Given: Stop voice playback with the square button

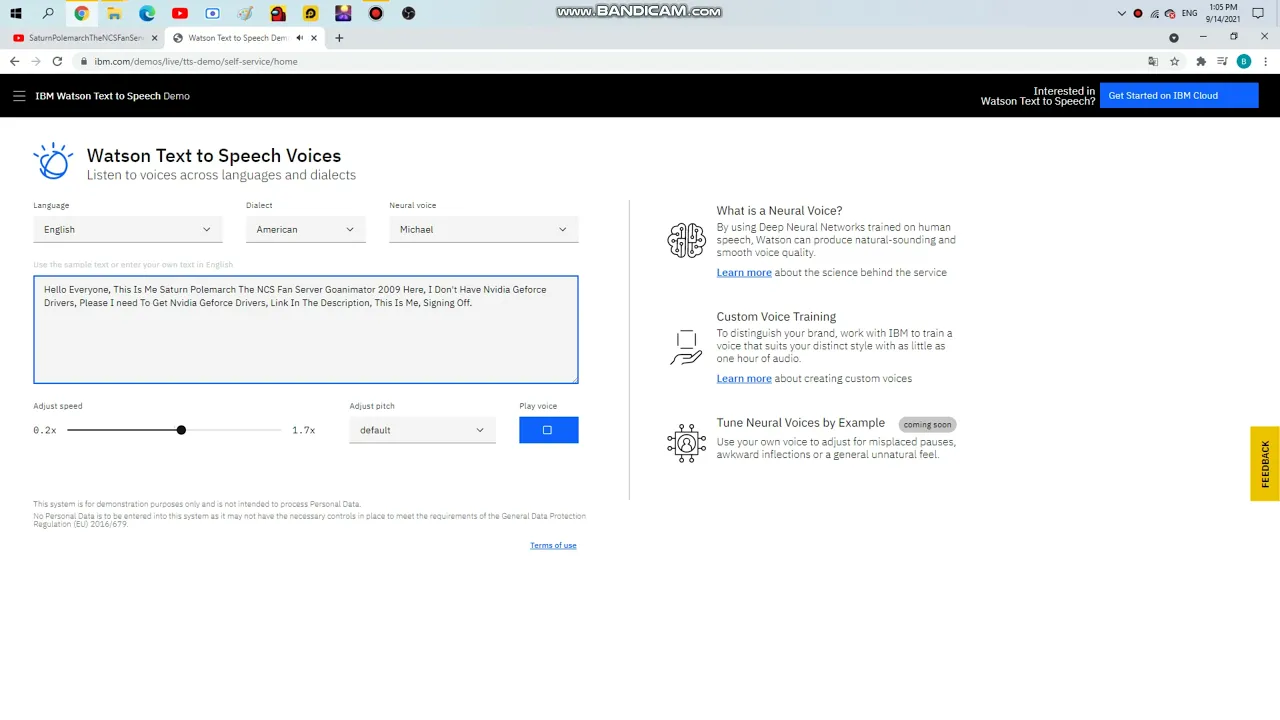Looking at the screenshot, I should pyautogui.click(x=548, y=430).
